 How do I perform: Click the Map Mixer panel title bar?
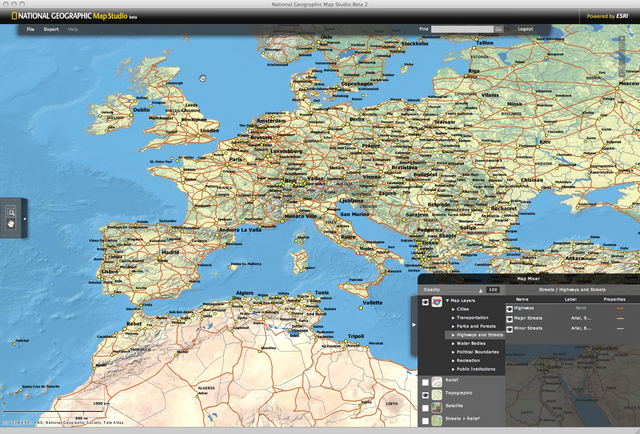click(x=529, y=279)
